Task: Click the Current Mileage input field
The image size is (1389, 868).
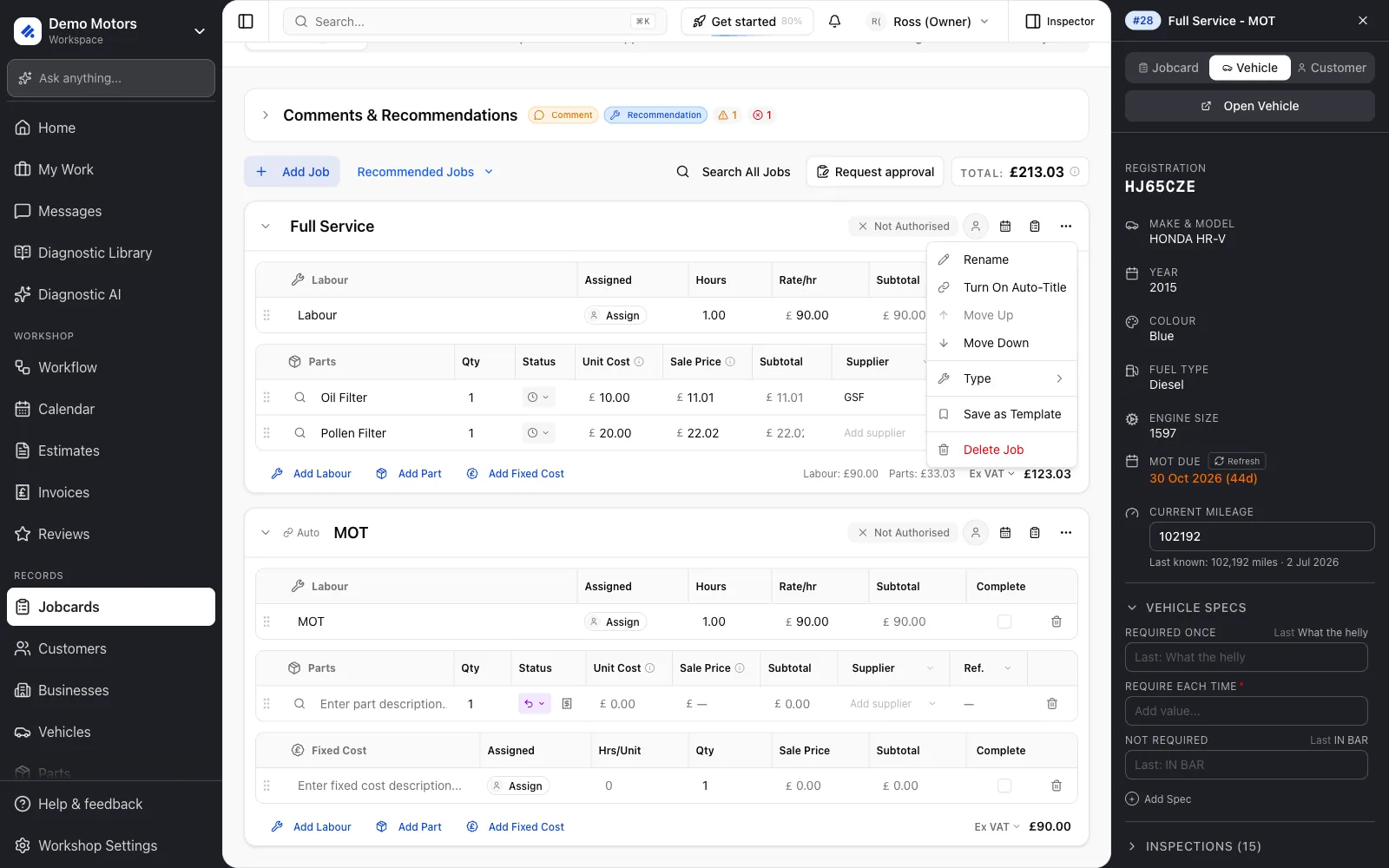Action: click(1262, 536)
